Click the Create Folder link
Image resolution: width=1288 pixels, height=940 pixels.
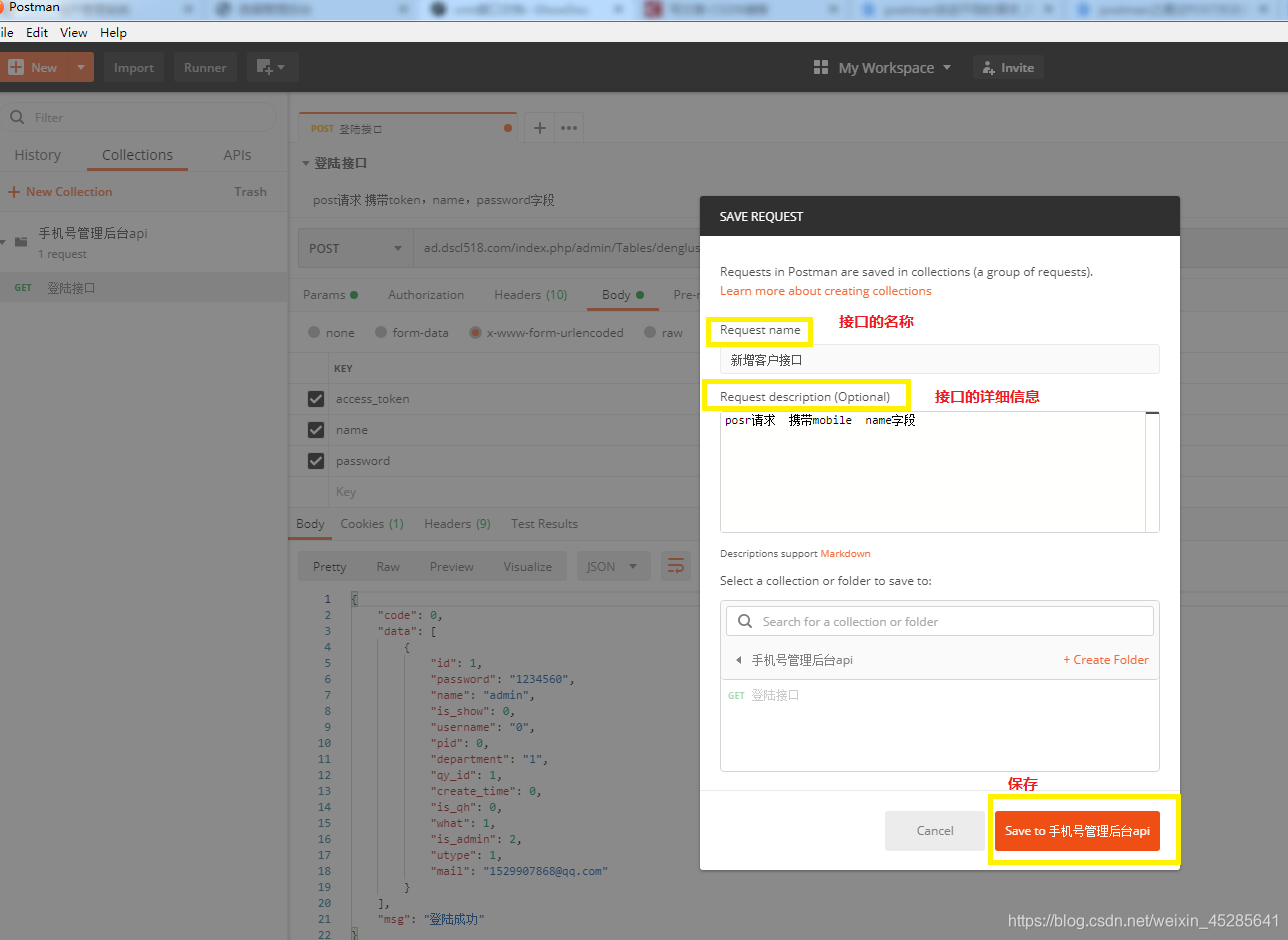point(1106,660)
